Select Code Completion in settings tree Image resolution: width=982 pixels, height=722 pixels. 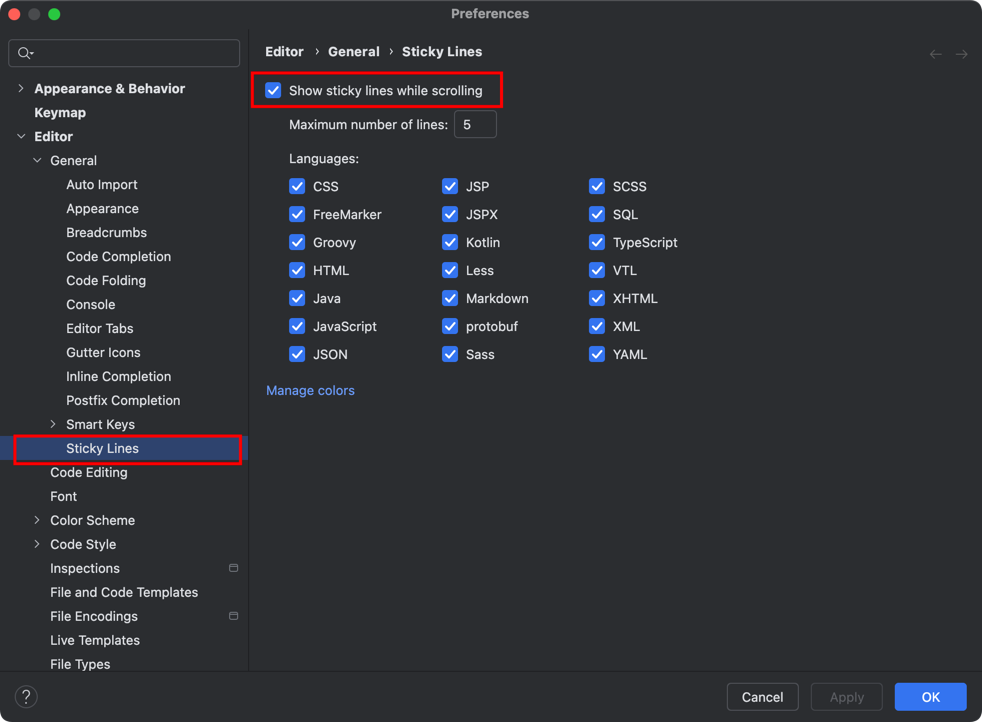(x=118, y=257)
